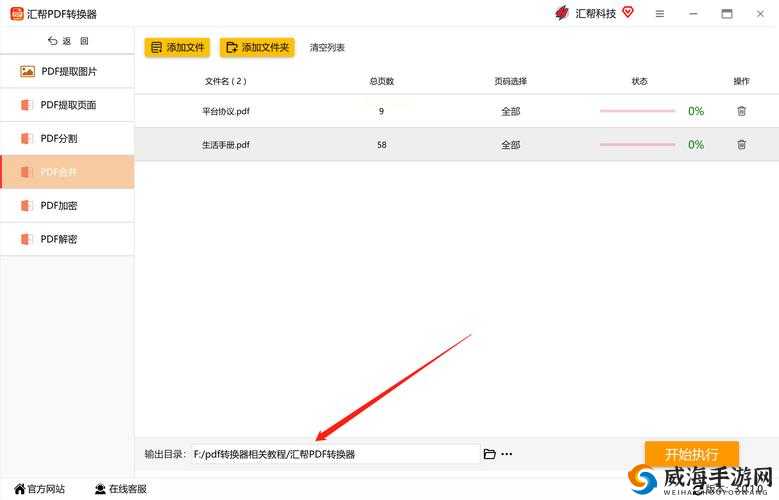Click the 页码选择 column header
The image size is (779, 500).
pos(510,81)
